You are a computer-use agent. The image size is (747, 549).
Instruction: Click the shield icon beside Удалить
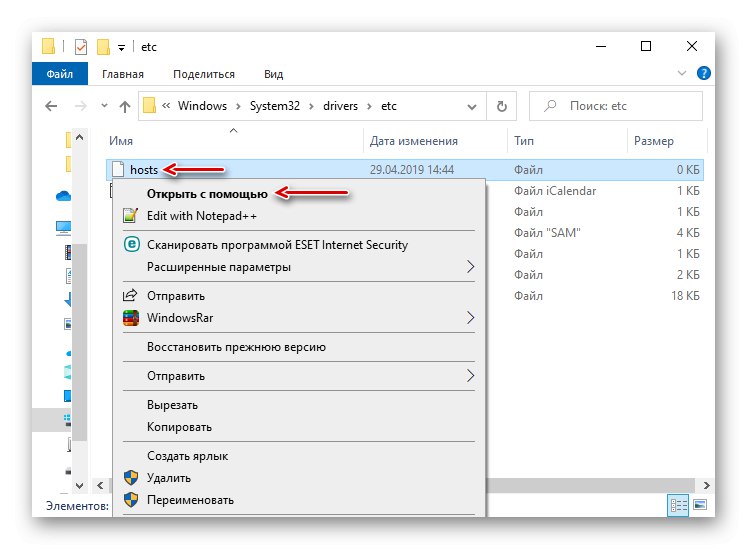(131, 478)
